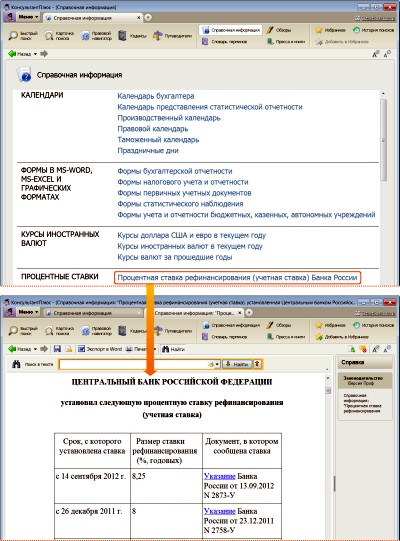Click the search upward arrow button
Viewport: 400px width, 541px height.
pyautogui.click(x=257, y=364)
